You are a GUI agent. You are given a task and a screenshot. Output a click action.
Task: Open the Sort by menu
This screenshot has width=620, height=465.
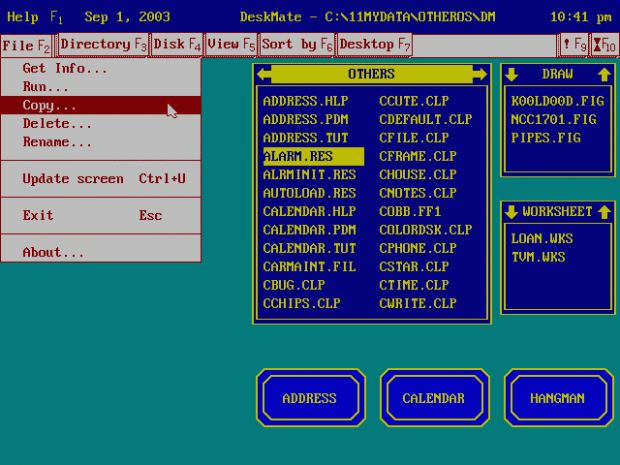[297, 45]
